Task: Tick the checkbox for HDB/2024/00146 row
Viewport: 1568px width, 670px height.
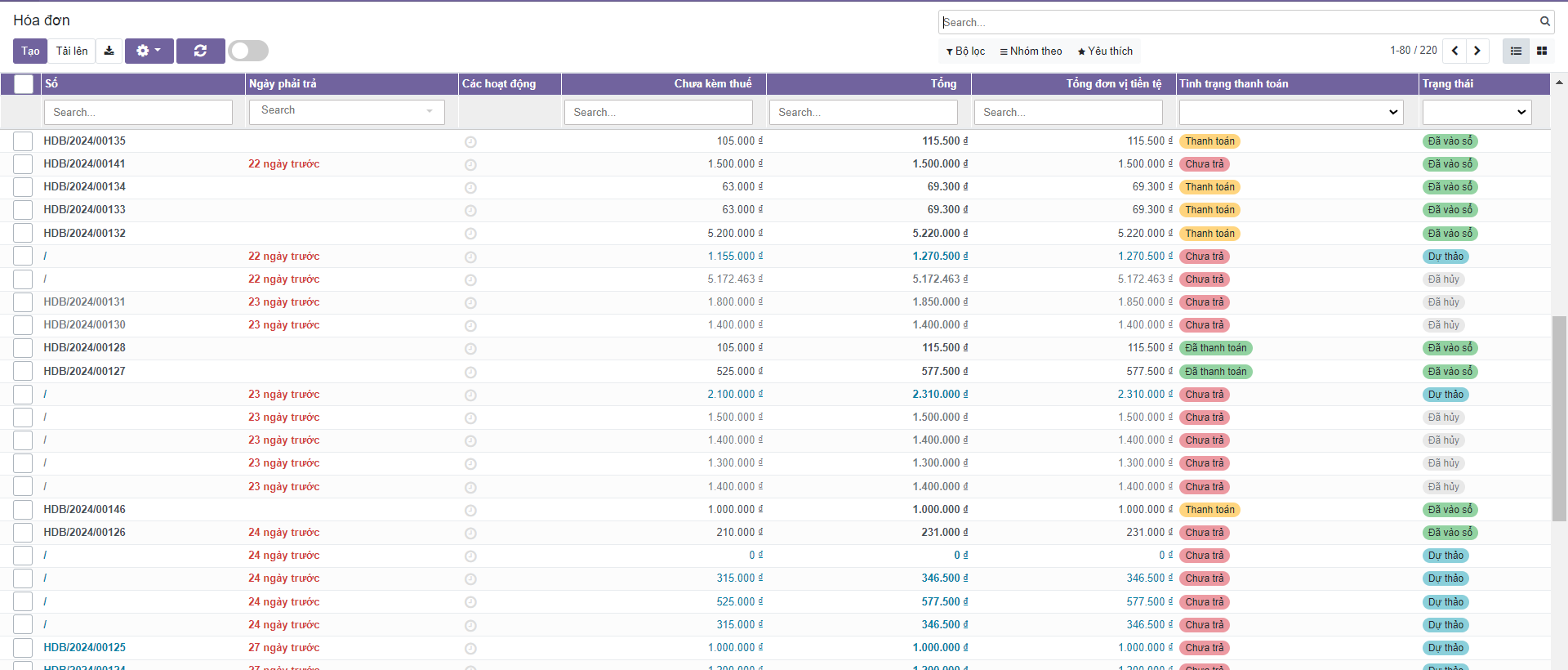Action: (x=23, y=510)
